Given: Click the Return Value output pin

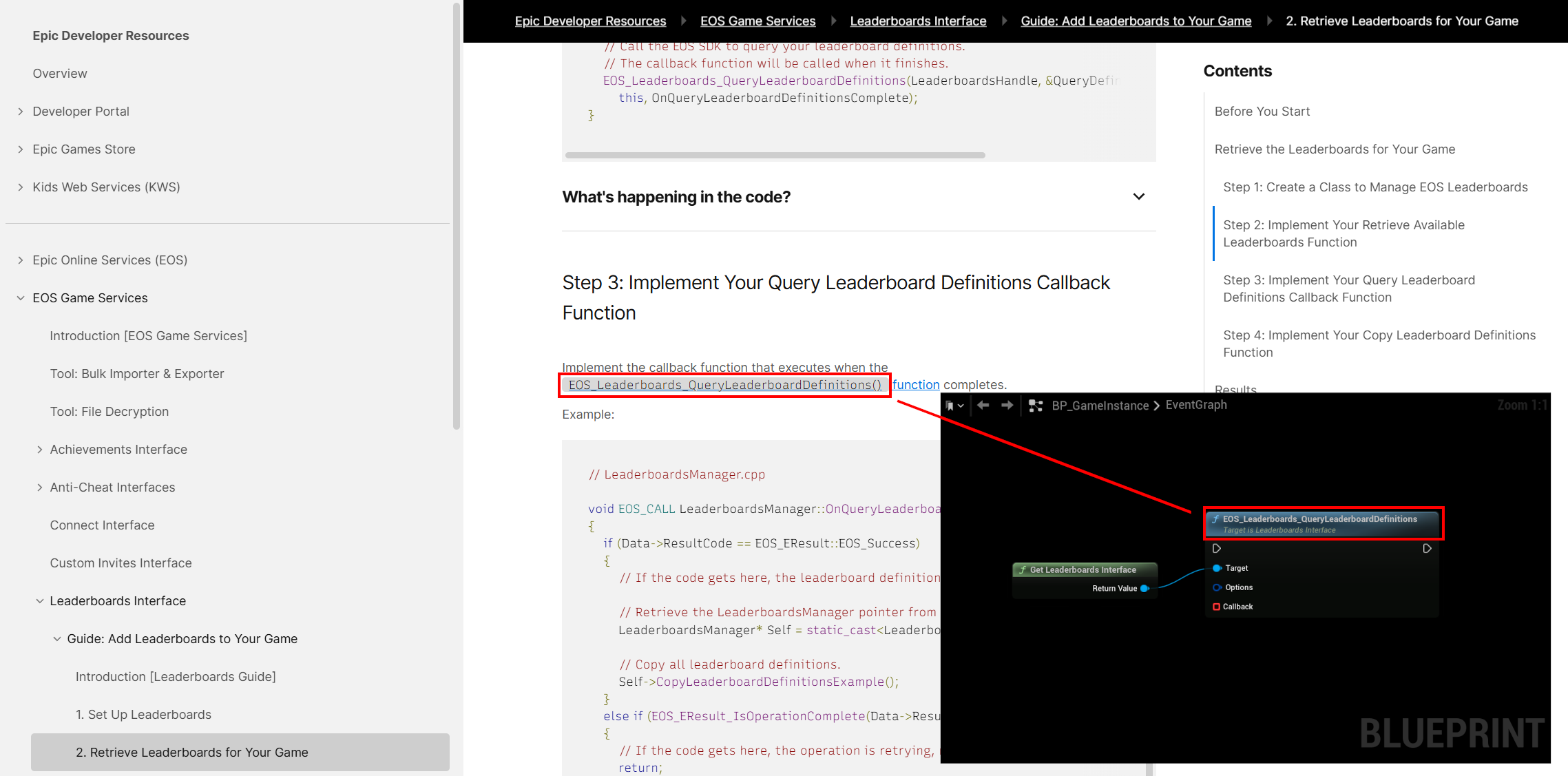Looking at the screenshot, I should (x=1144, y=589).
